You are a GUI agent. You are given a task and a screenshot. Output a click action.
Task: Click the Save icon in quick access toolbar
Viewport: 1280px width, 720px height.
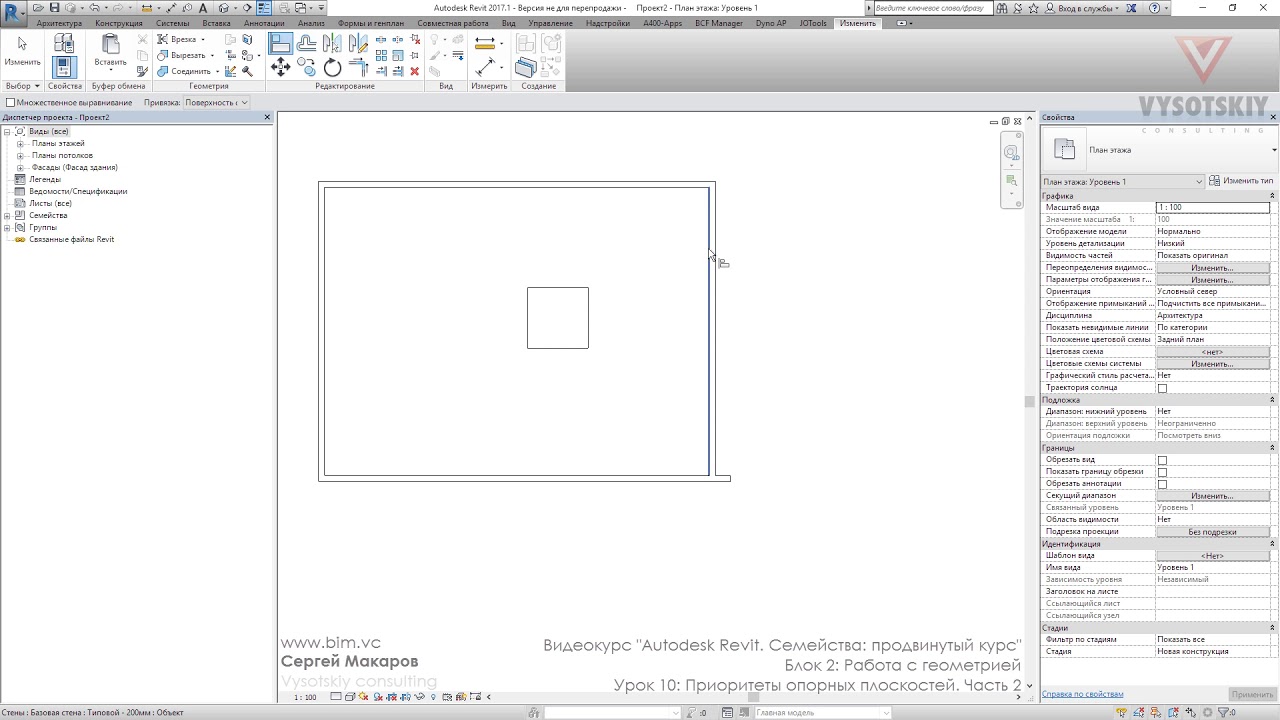[x=56, y=8]
